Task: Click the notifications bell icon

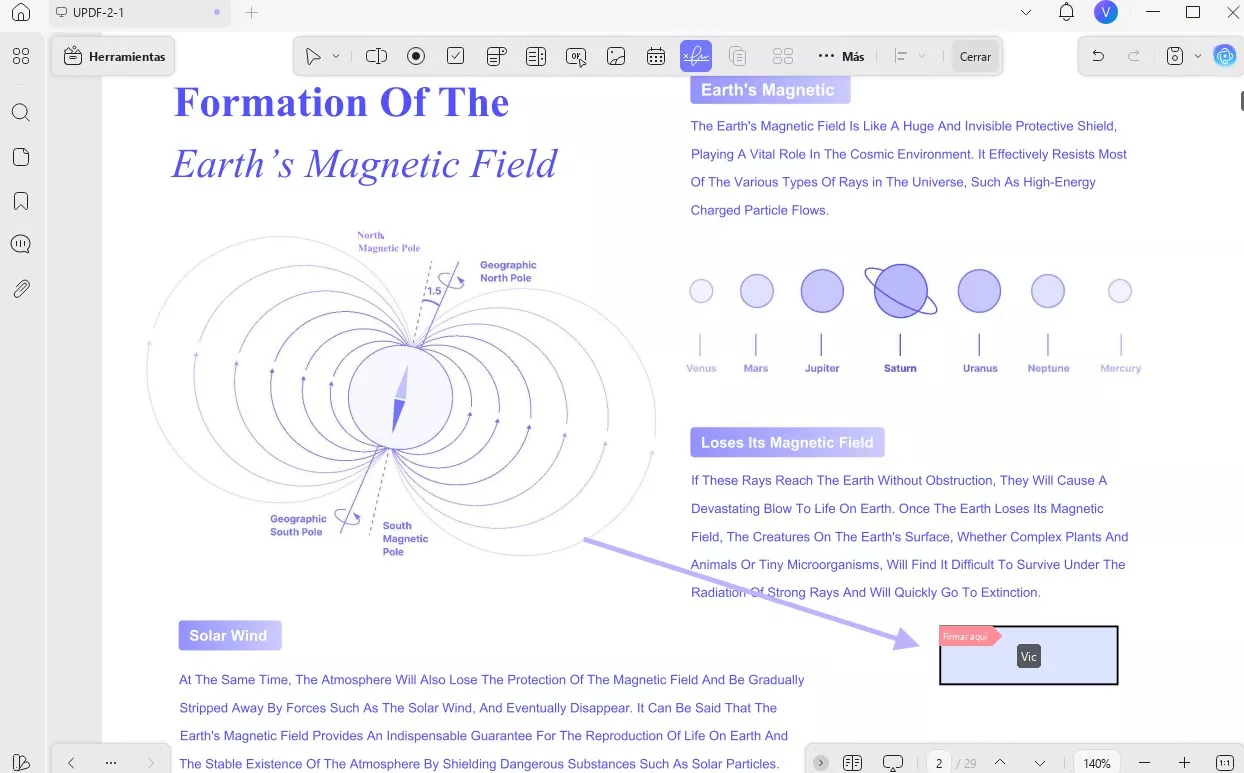Action: [1066, 12]
